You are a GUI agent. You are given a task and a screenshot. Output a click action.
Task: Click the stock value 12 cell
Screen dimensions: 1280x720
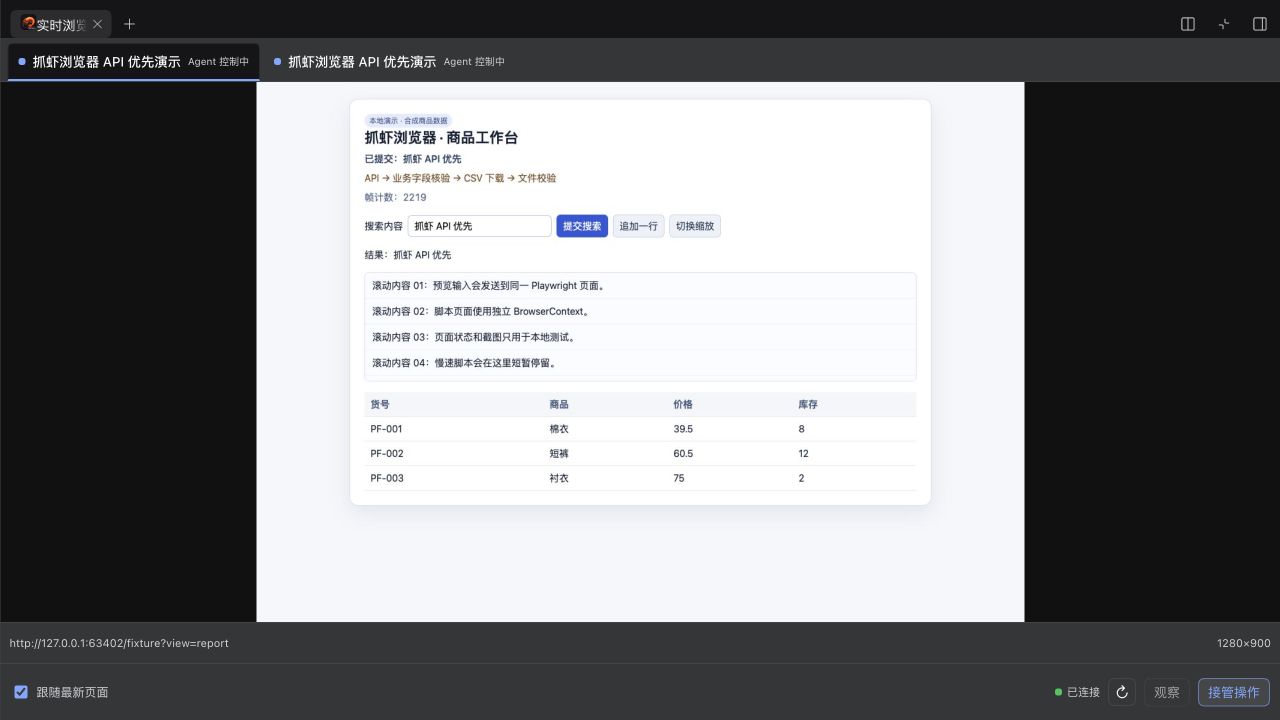804,453
